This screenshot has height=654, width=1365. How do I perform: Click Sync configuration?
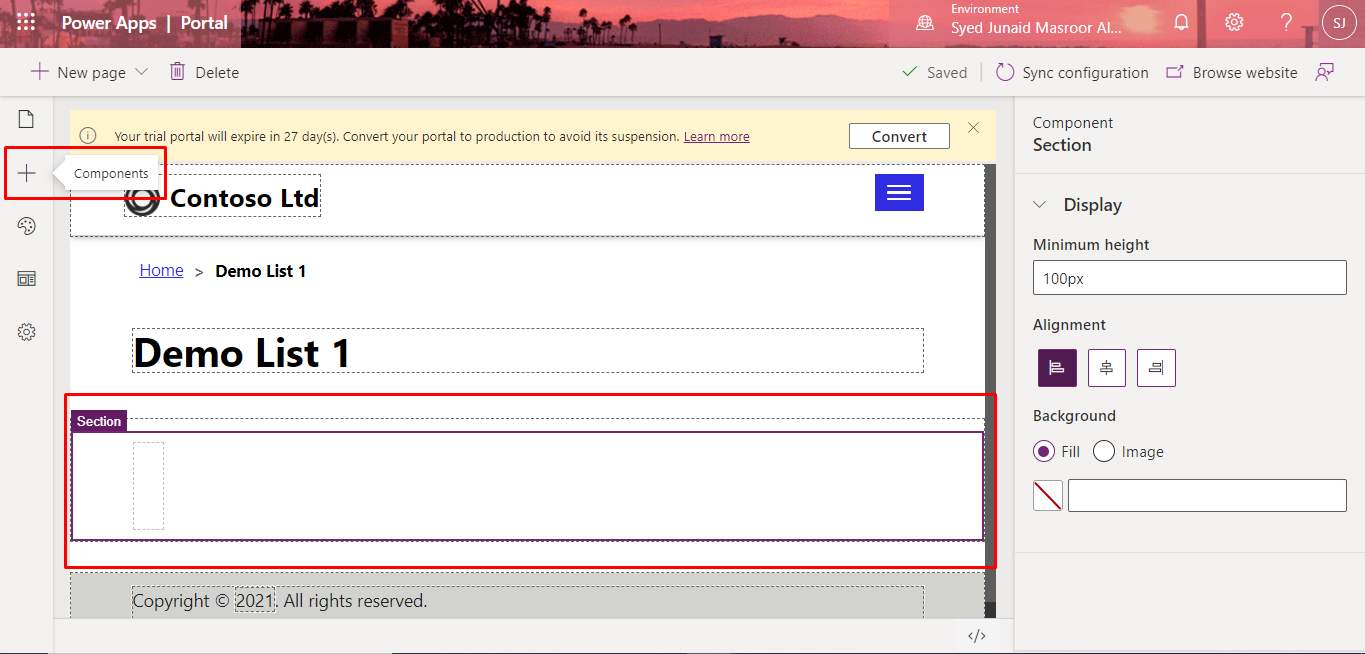(x=1072, y=72)
